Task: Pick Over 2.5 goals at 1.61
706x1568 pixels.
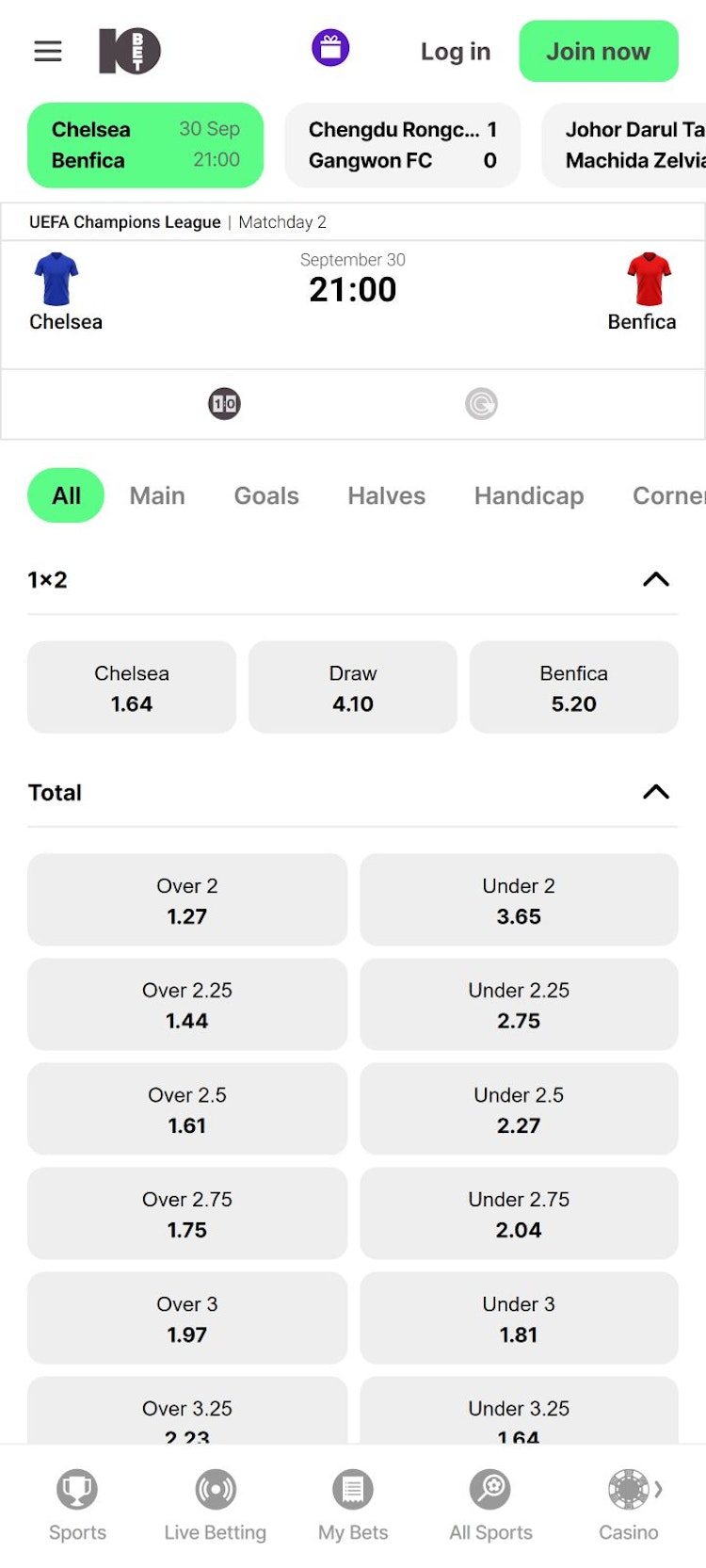Action: click(x=187, y=1109)
